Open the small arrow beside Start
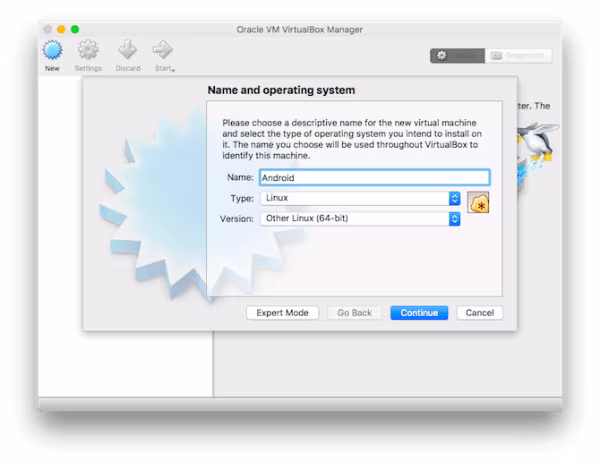Viewport: 600px width, 466px height. pyautogui.click(x=173, y=70)
